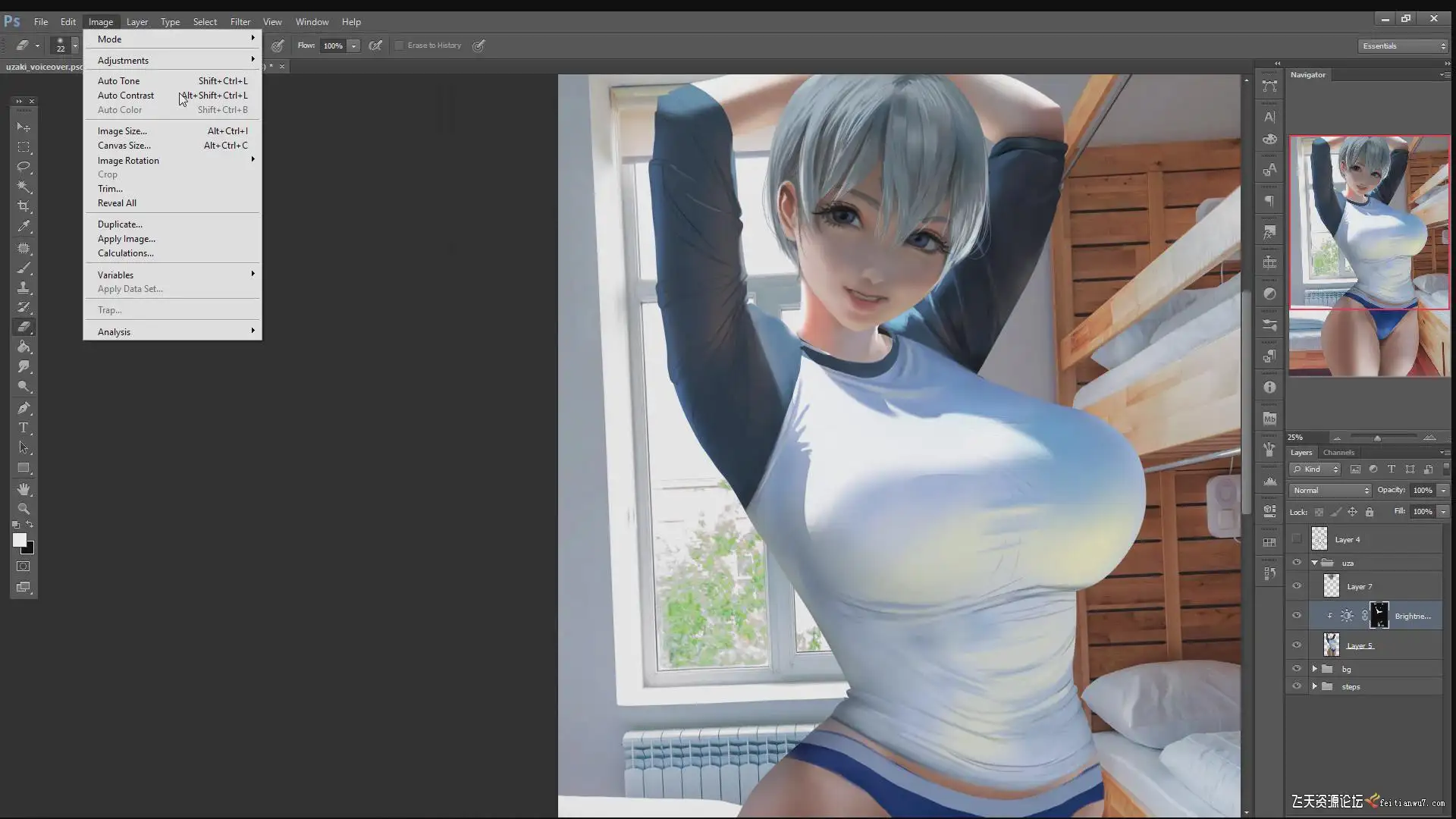Select the Lasso tool

click(x=24, y=167)
